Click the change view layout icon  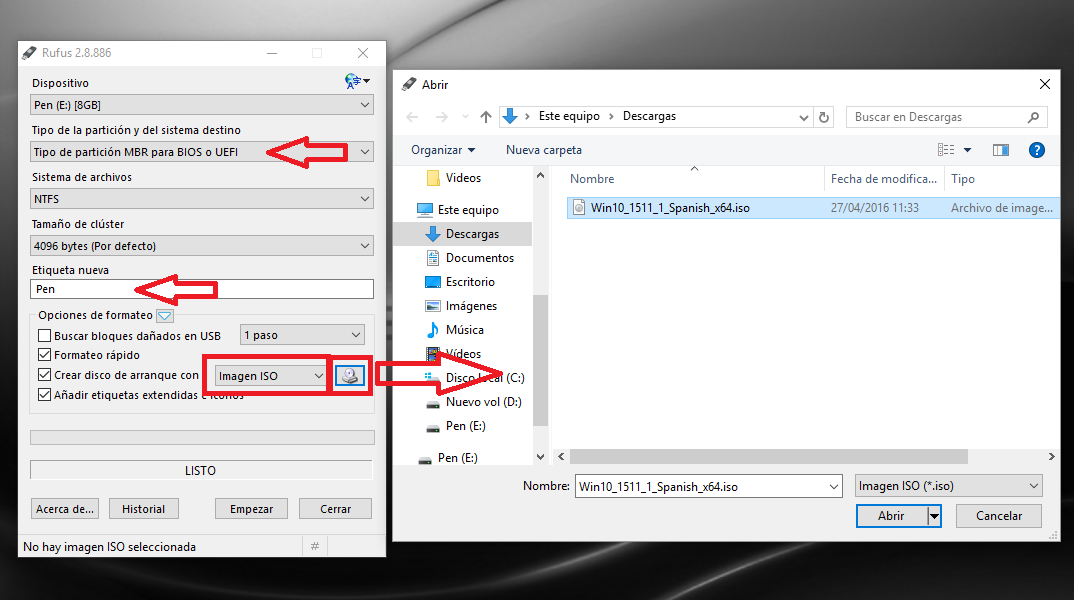(946, 150)
